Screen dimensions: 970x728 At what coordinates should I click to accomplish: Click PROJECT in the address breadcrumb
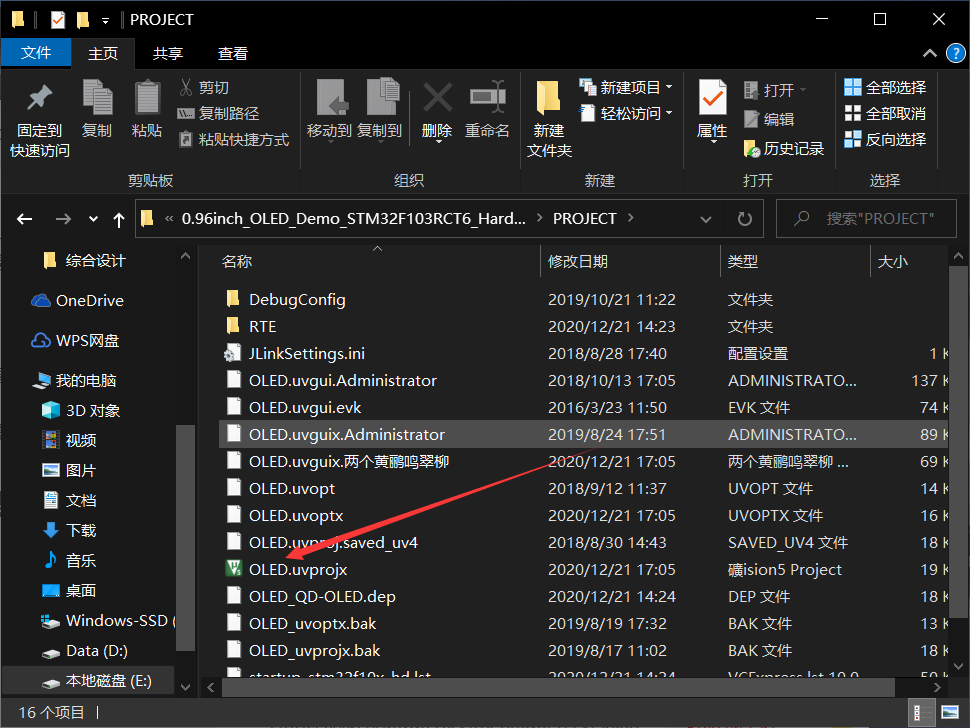point(585,218)
